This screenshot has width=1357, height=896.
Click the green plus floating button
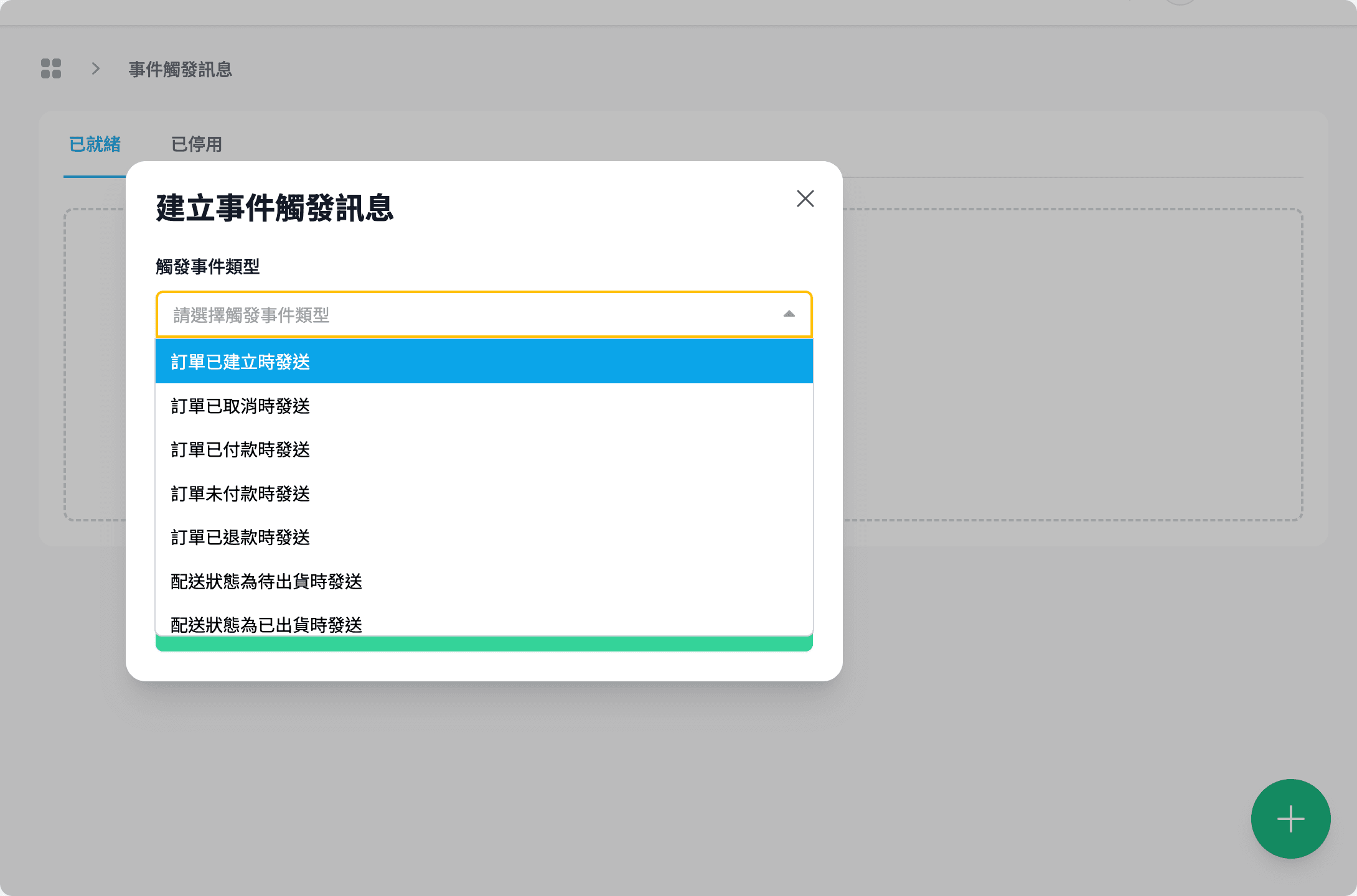point(1290,818)
